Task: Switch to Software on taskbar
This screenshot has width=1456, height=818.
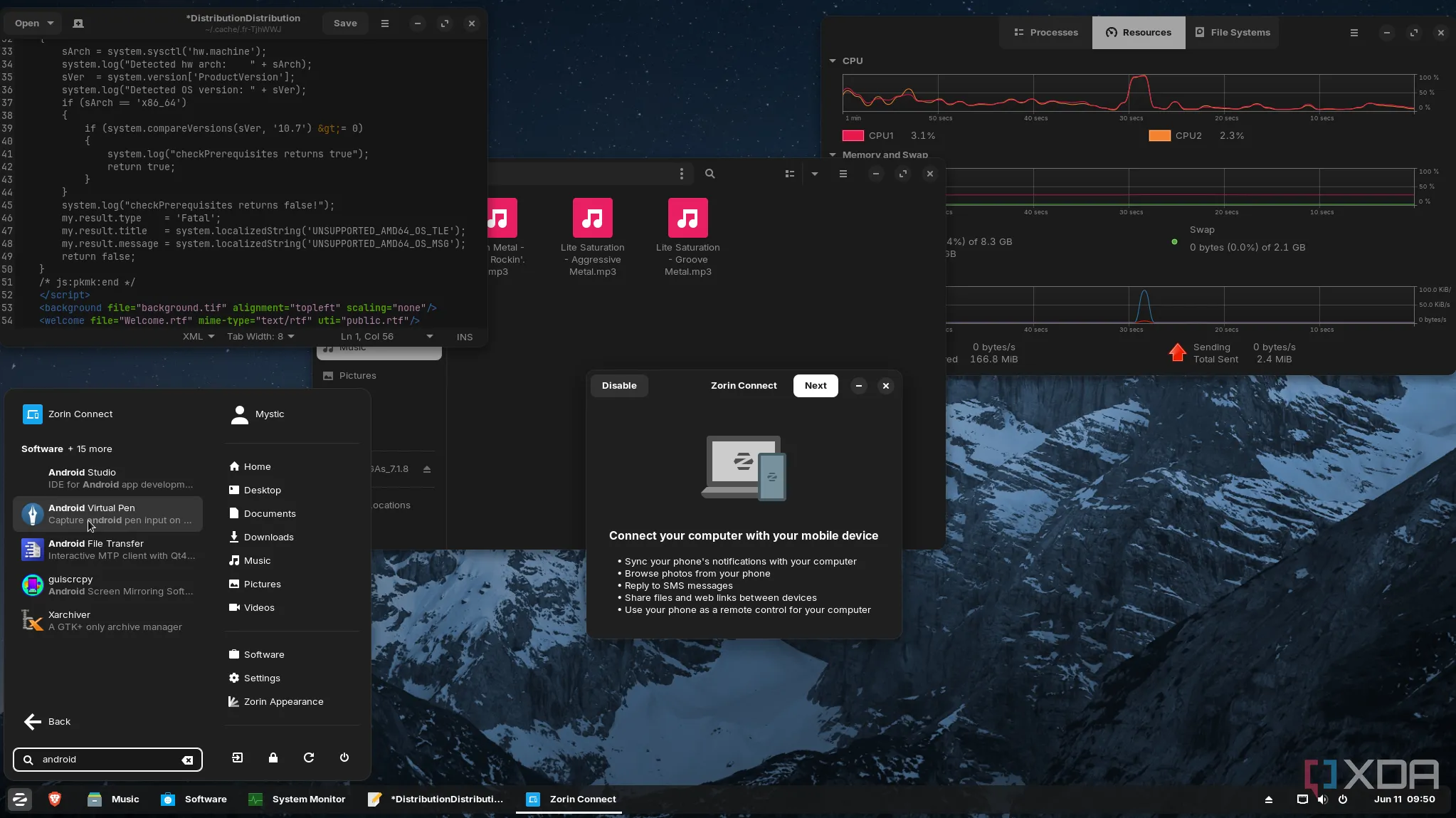Action: point(194,799)
